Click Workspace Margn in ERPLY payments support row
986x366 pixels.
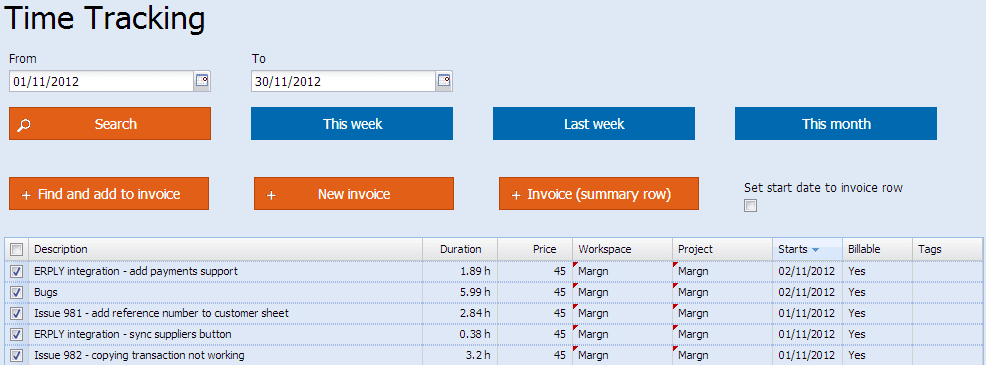[623, 272]
